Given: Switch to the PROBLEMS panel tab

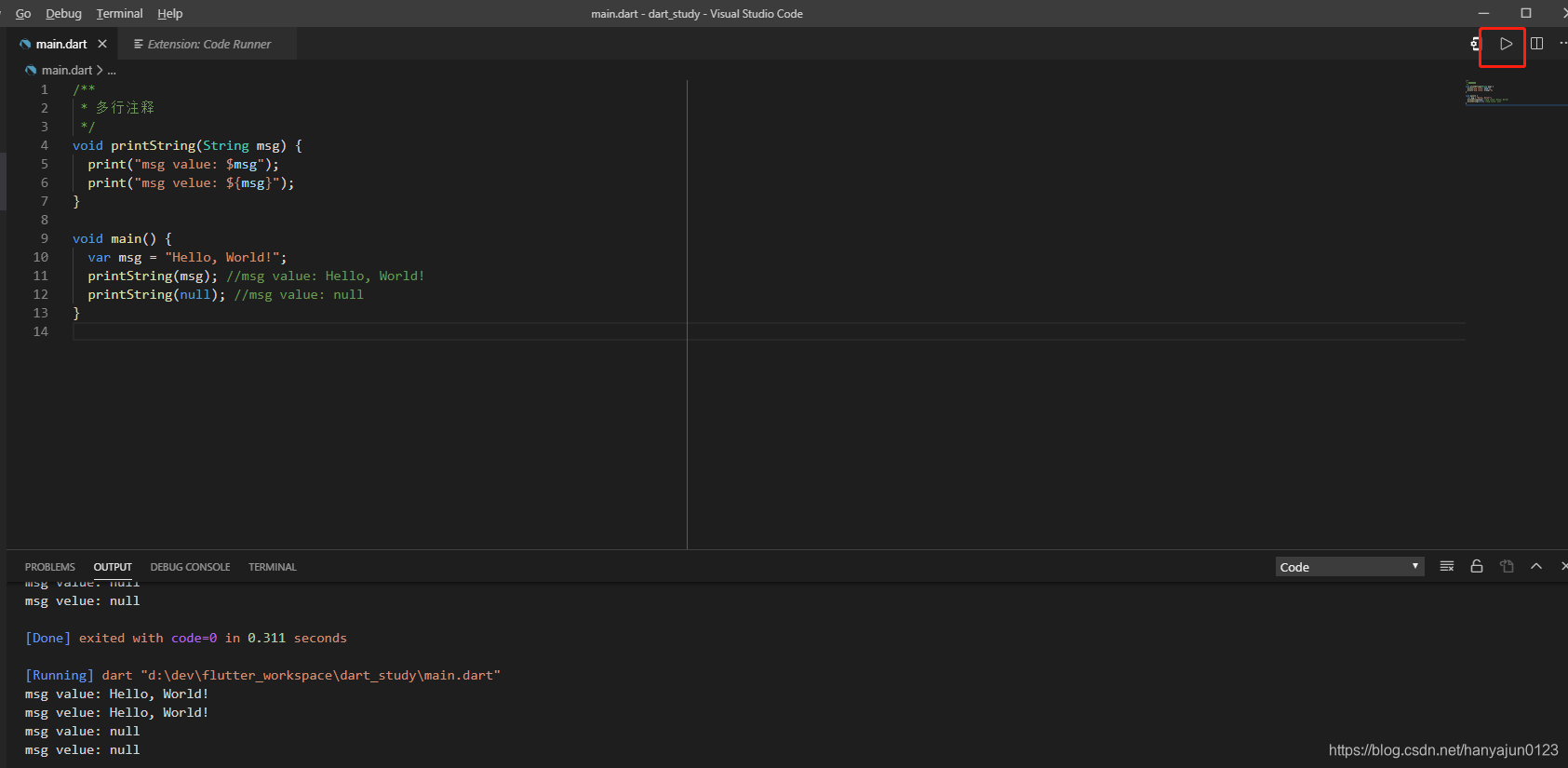Looking at the screenshot, I should pyautogui.click(x=50, y=567).
